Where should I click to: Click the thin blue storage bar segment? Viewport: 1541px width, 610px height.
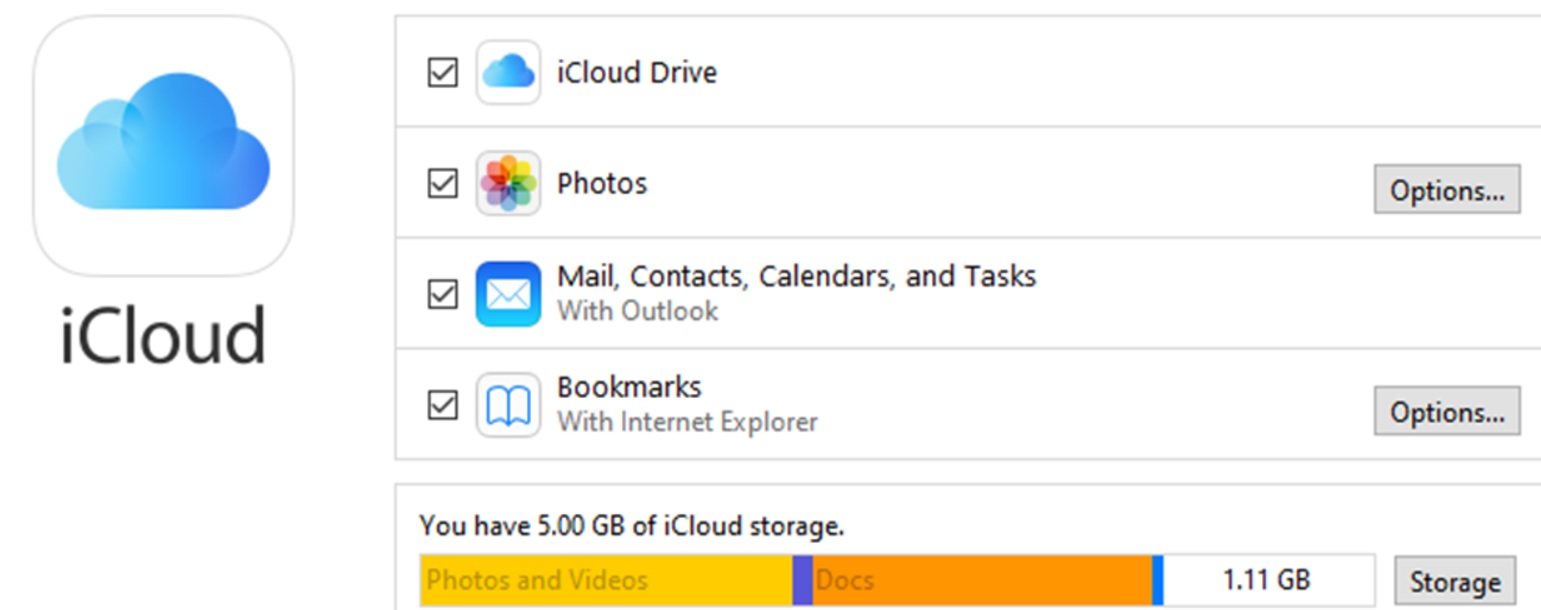[1158, 579]
